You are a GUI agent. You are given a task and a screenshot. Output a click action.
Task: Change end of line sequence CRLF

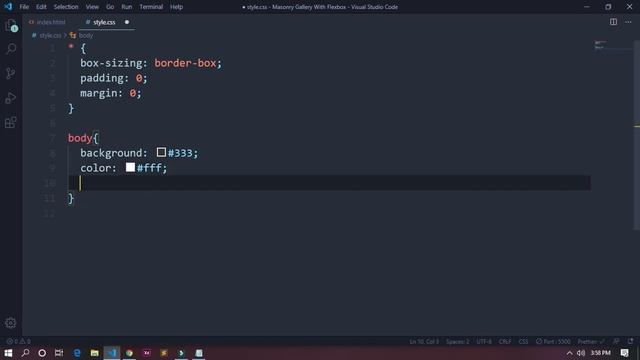click(505, 341)
